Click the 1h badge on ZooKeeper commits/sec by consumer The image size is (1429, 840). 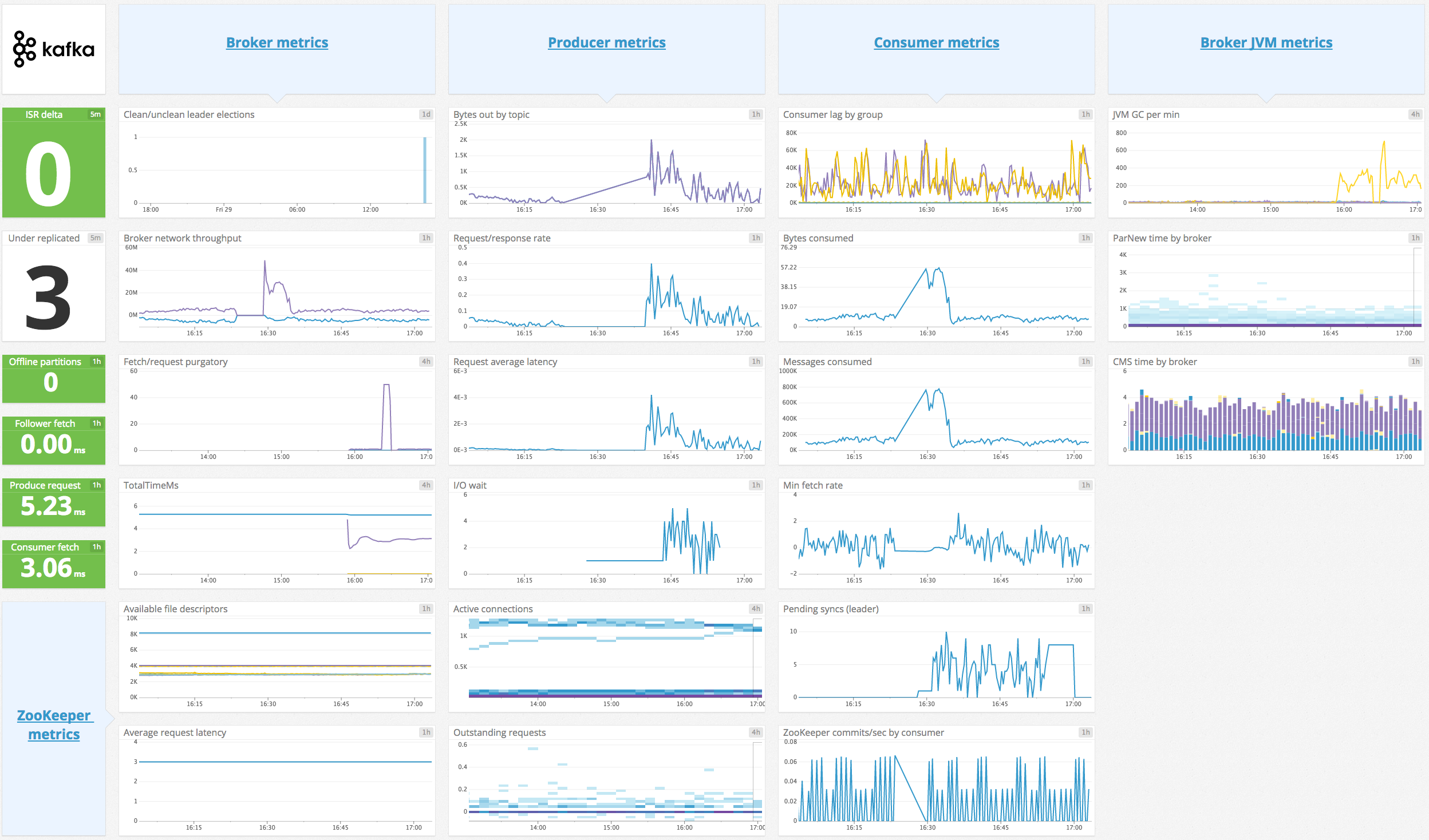point(1085,732)
